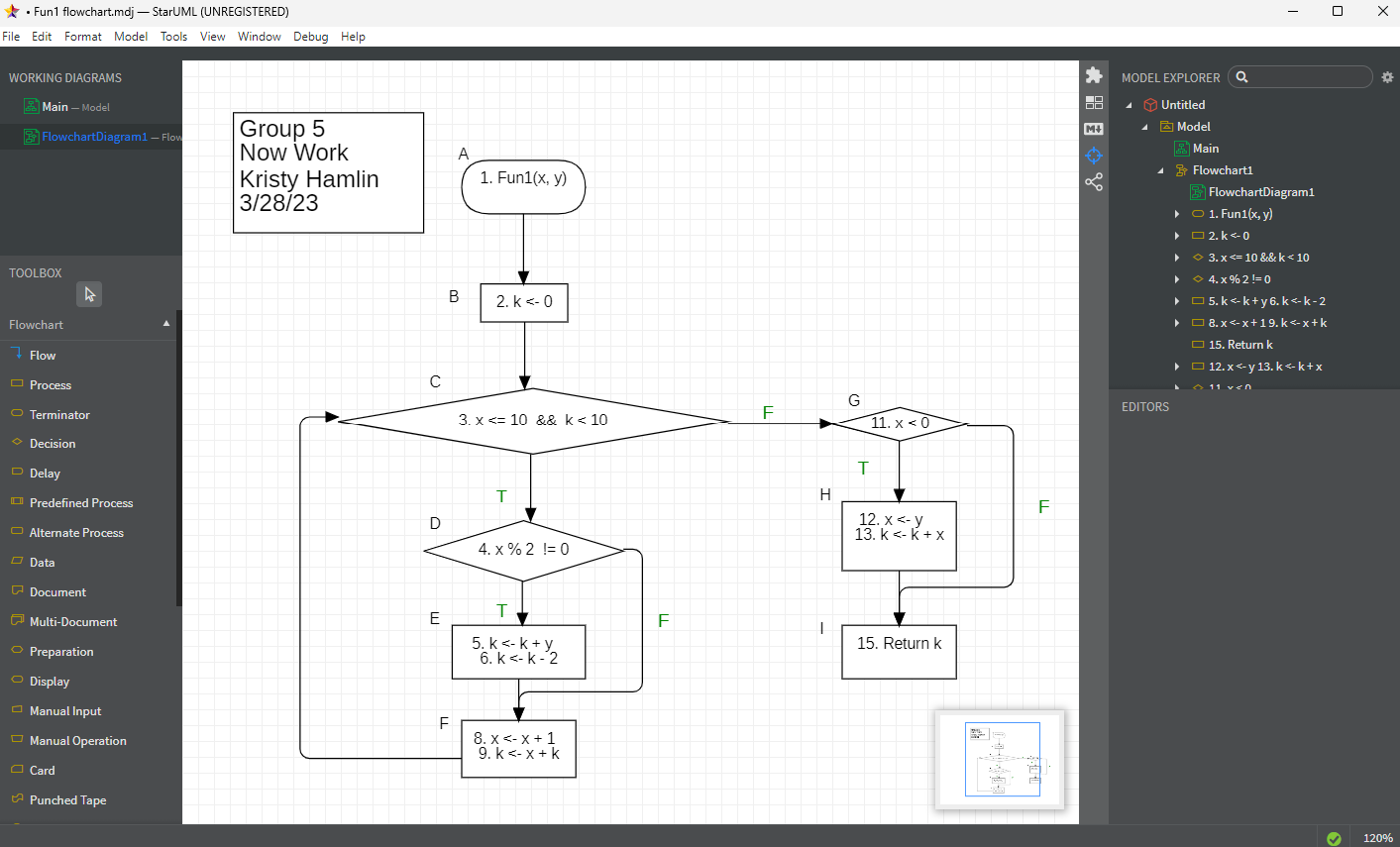Viewport: 1400px width, 847px height.
Task: Open the Model menu
Action: (131, 37)
